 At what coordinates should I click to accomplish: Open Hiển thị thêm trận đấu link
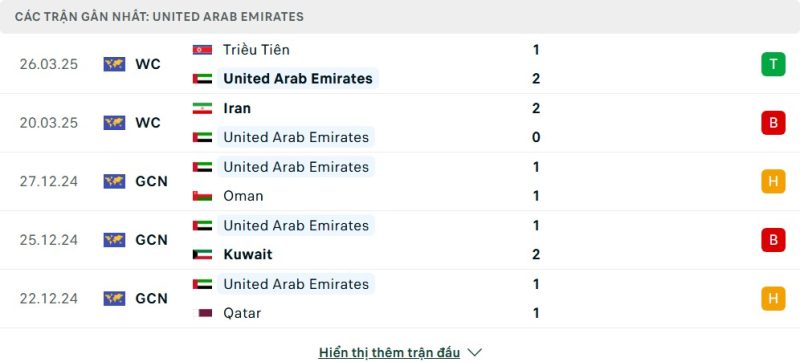coord(389,352)
